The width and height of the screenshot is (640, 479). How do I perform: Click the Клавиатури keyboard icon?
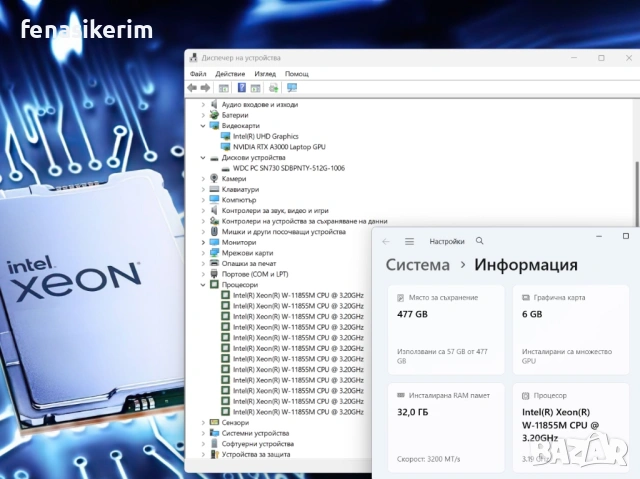tap(214, 189)
